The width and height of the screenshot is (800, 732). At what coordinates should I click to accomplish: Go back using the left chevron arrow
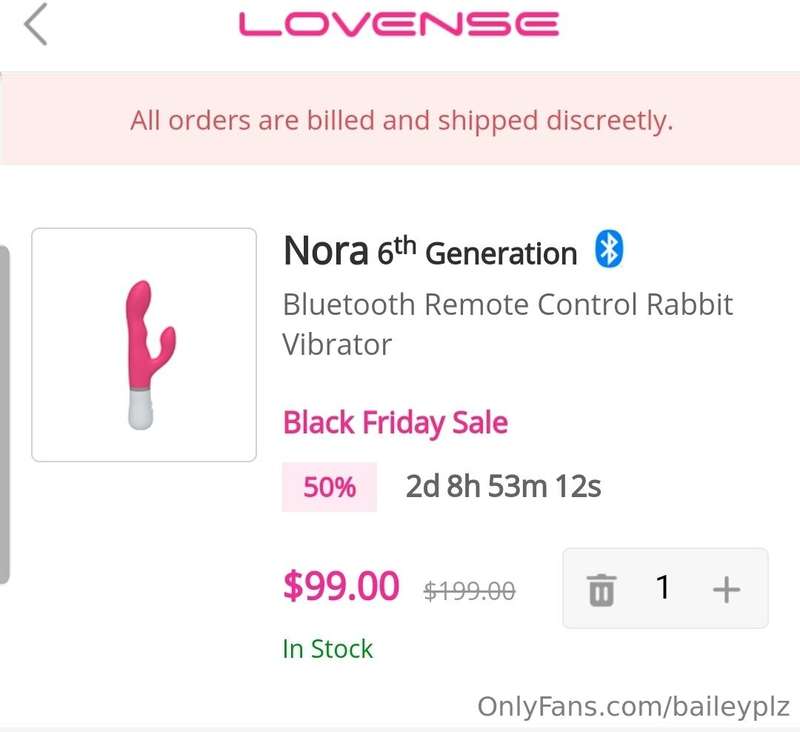(36, 24)
